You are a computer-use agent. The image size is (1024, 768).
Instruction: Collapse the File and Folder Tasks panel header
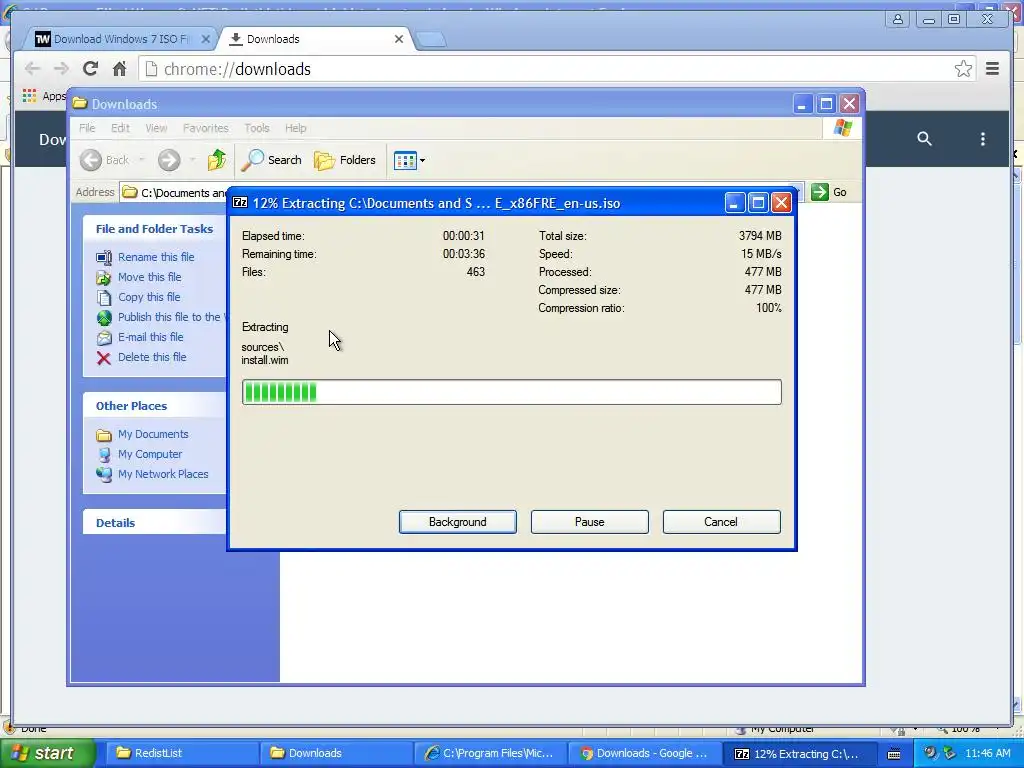pyautogui.click(x=154, y=229)
